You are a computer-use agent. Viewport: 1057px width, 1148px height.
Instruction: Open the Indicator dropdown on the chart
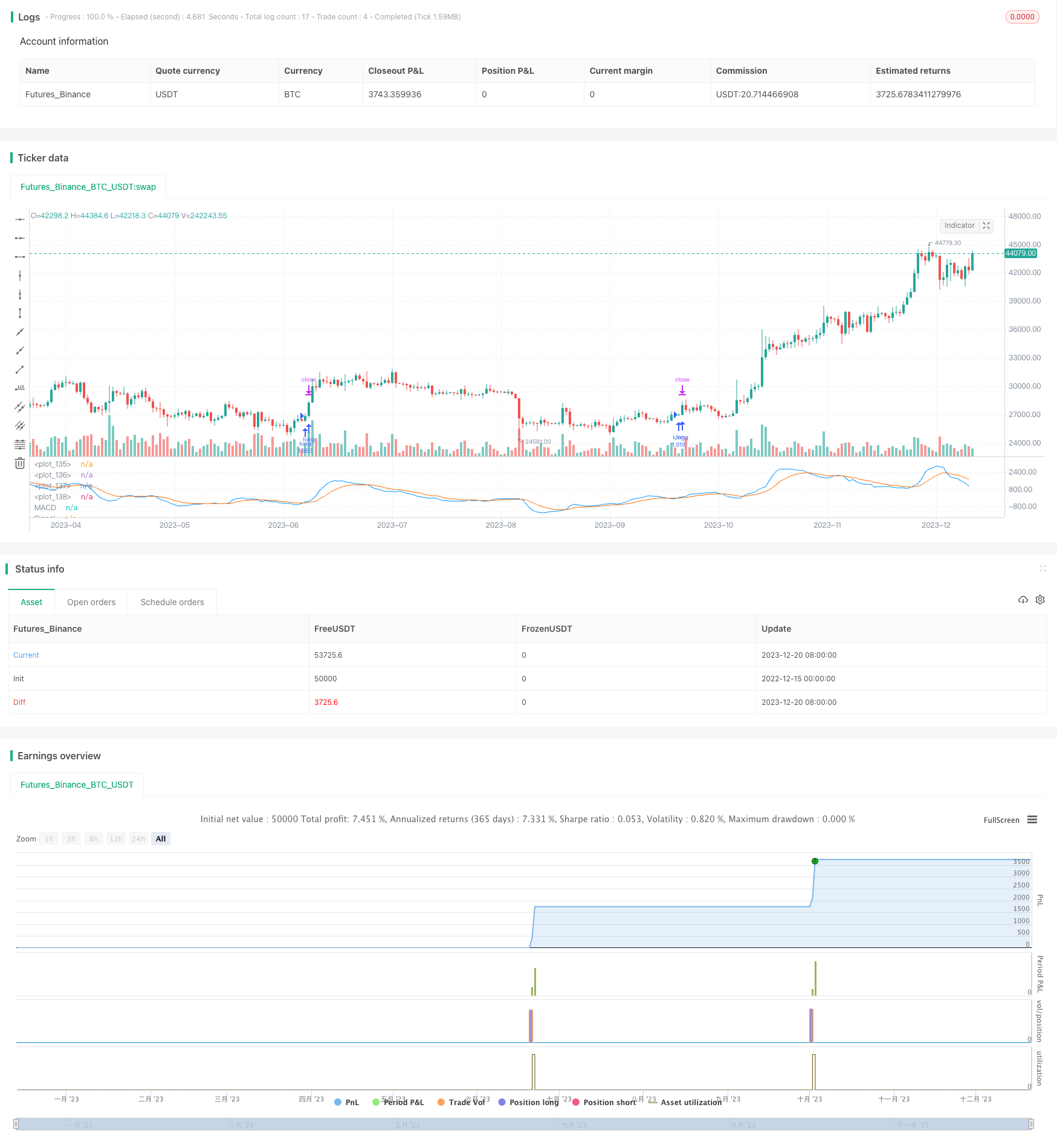pyautogui.click(x=958, y=225)
